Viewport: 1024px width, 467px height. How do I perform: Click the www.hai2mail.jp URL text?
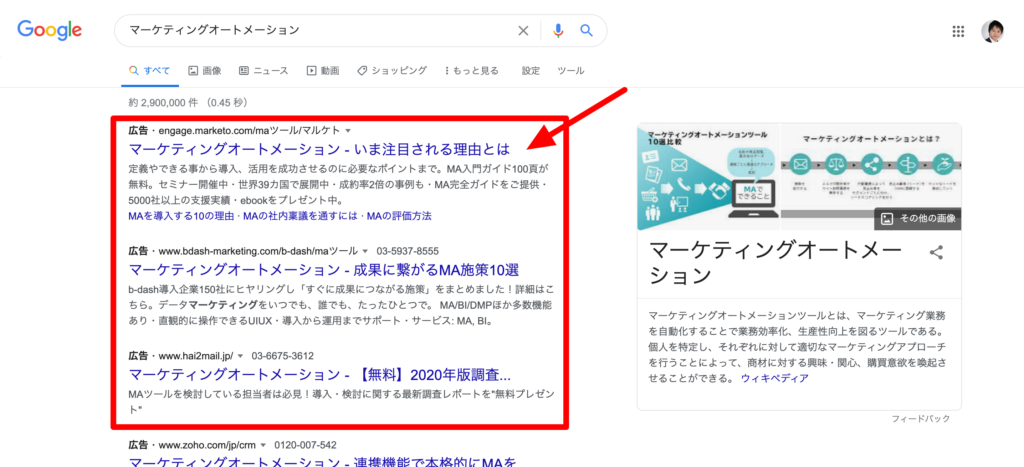click(196, 356)
